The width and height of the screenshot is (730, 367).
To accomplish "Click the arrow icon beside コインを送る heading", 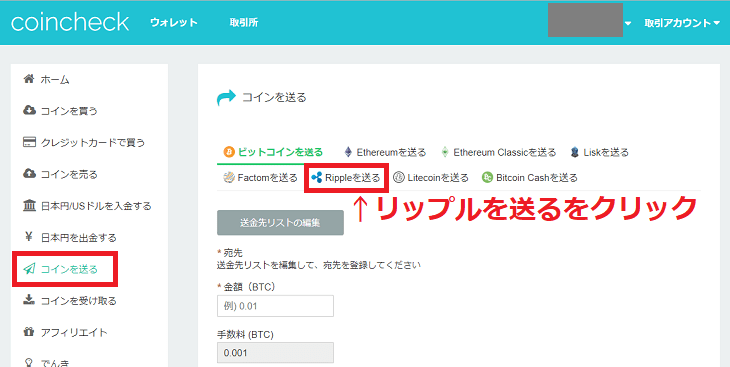I will tap(227, 98).
